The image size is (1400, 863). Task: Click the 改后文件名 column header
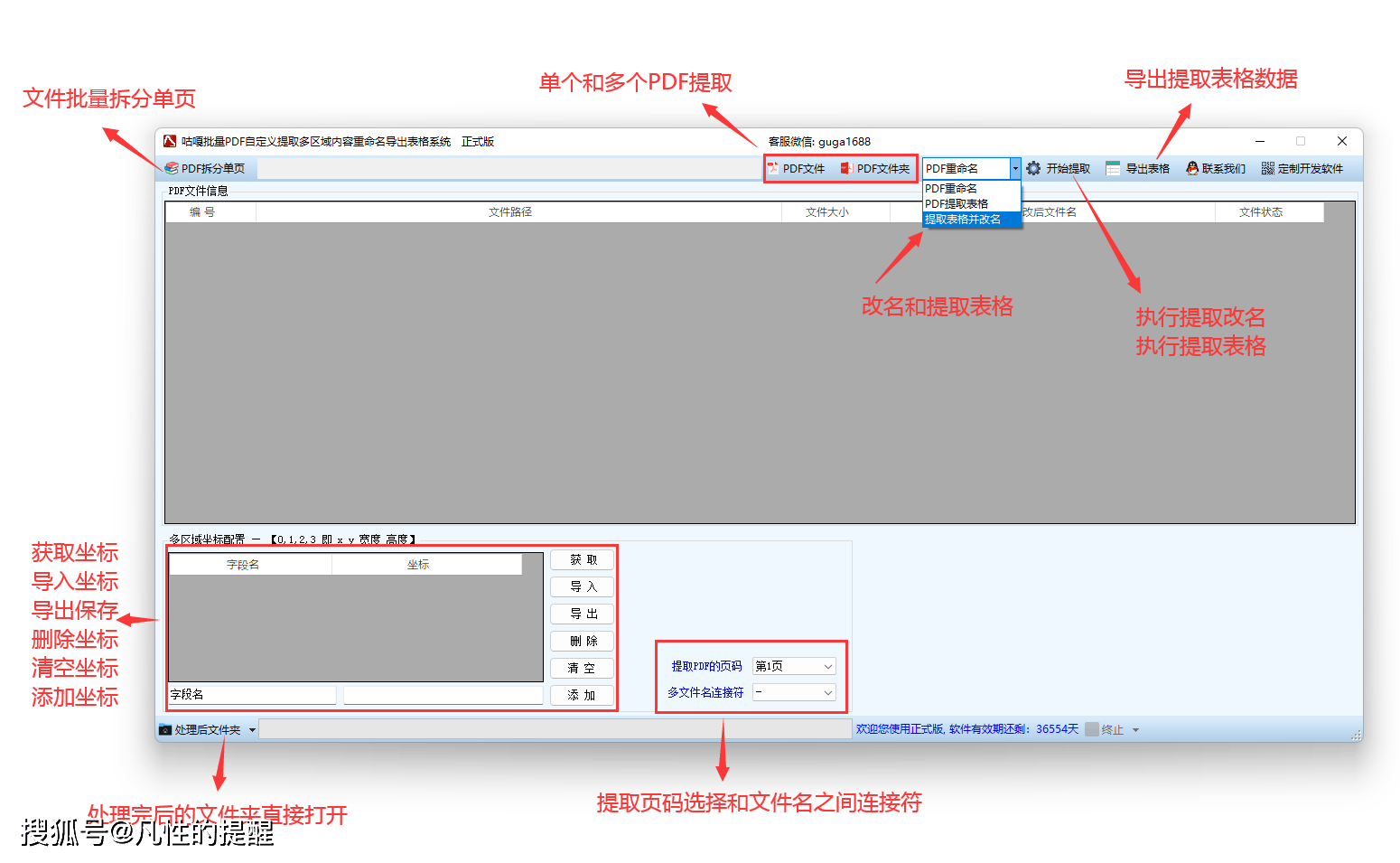(x=1052, y=212)
